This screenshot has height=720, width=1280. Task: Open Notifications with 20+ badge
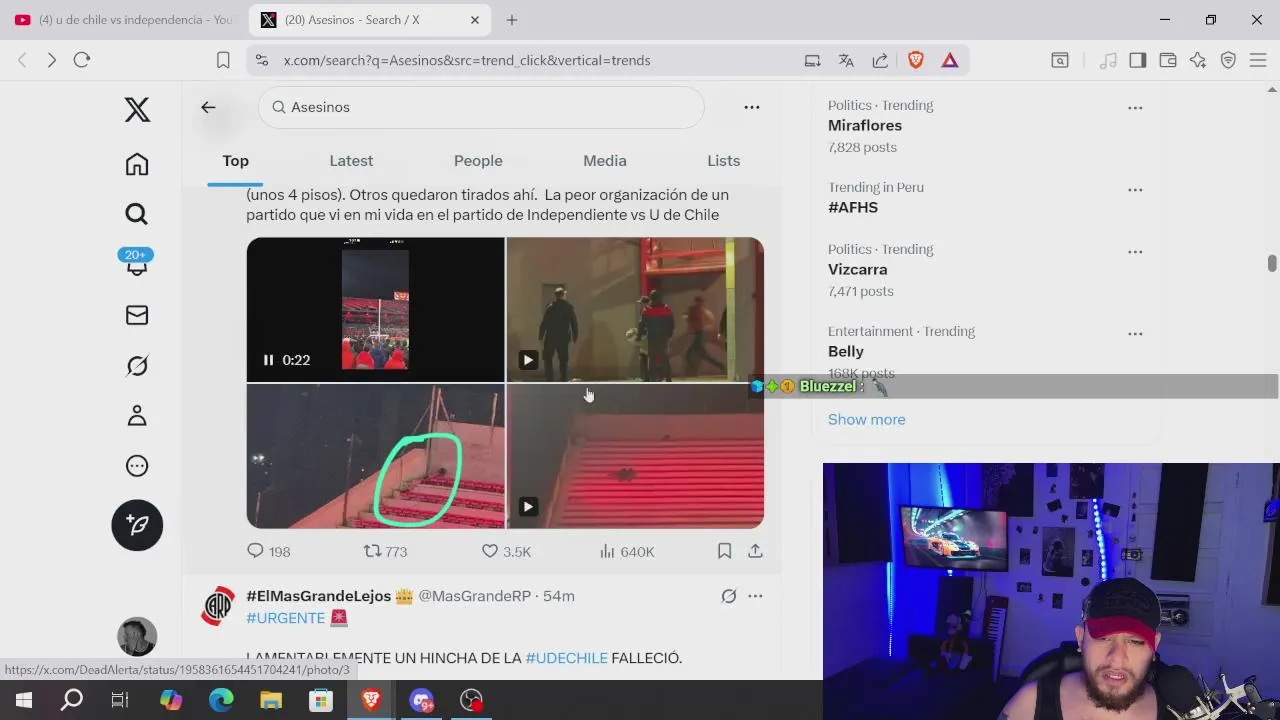tap(137, 264)
